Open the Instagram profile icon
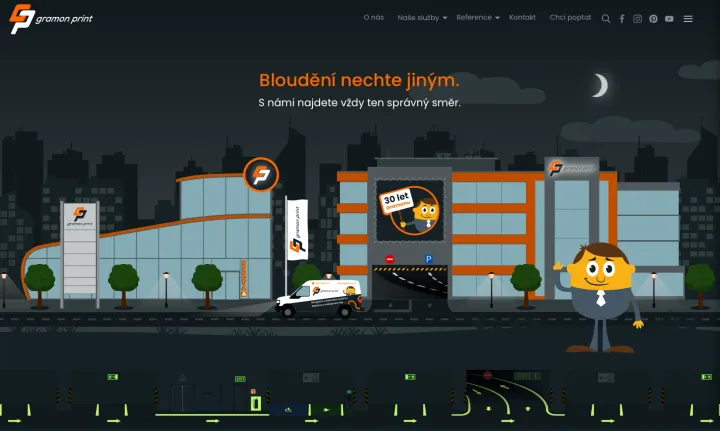 [637, 19]
